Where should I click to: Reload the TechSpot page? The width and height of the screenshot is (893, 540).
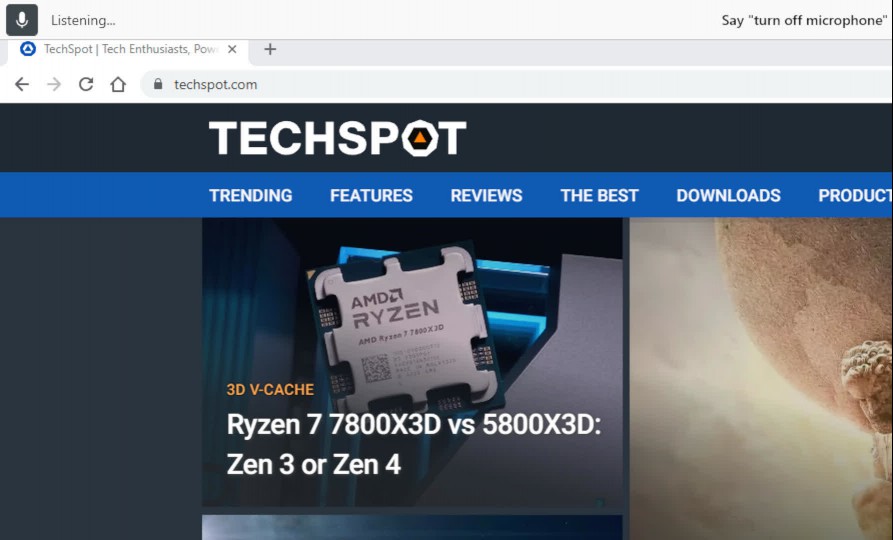click(x=86, y=84)
